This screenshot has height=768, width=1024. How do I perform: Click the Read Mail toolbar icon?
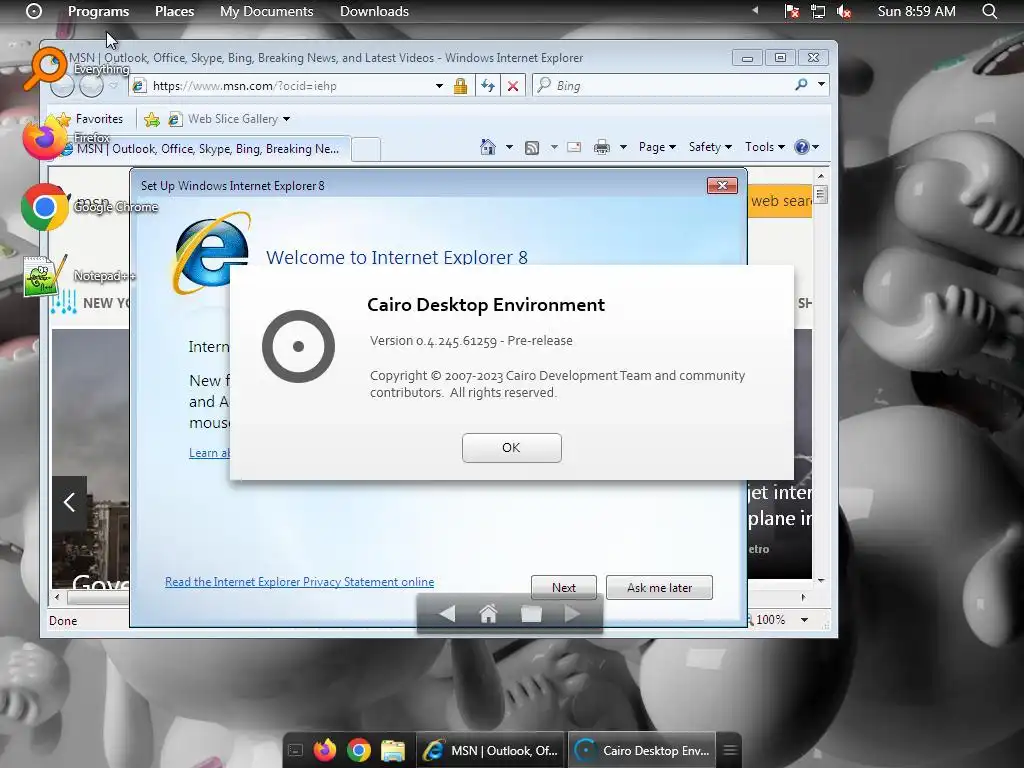click(x=574, y=147)
